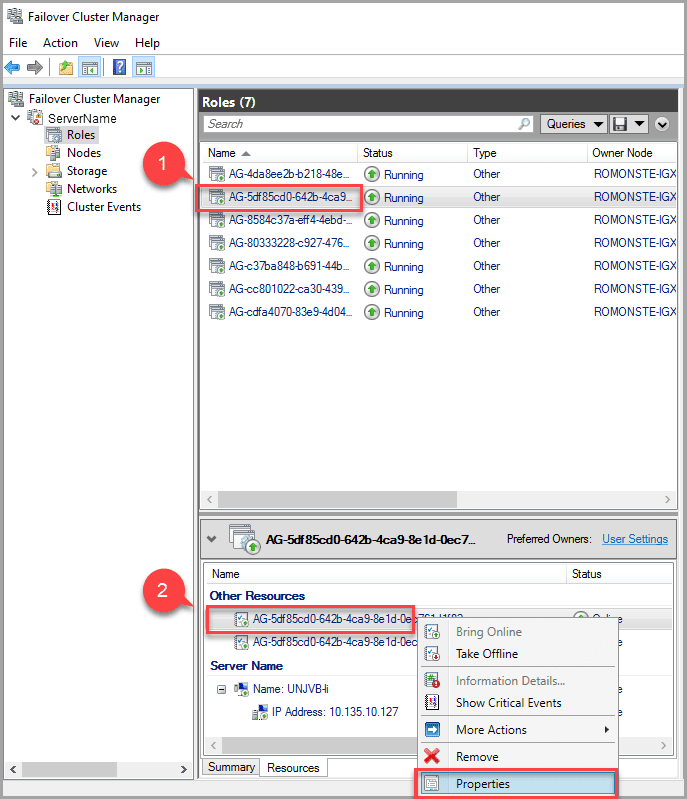Image resolution: width=687 pixels, height=799 pixels.
Task: Click the Up one level folder icon
Action: pos(65,68)
